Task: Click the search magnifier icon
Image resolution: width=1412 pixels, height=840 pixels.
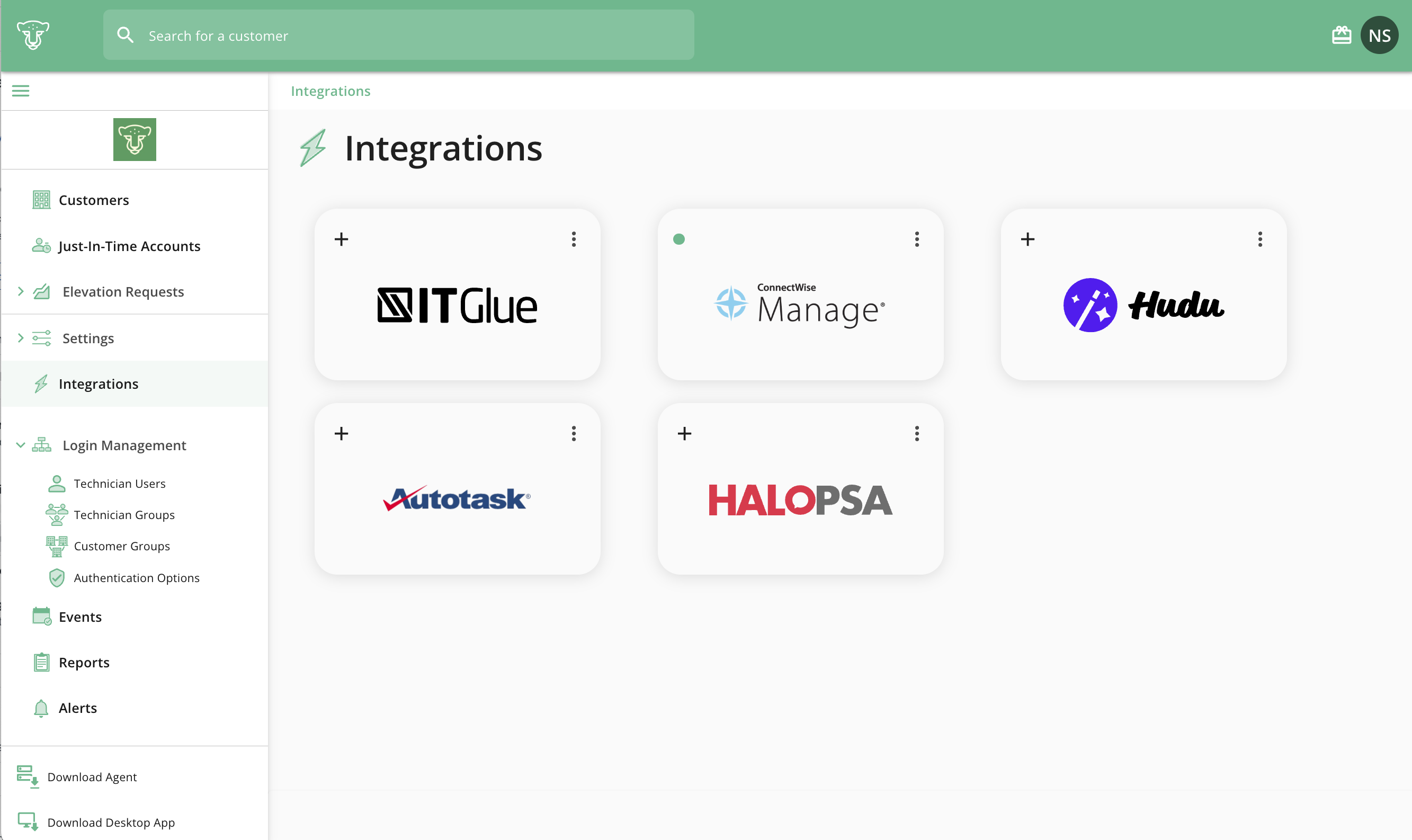Action: point(125,35)
